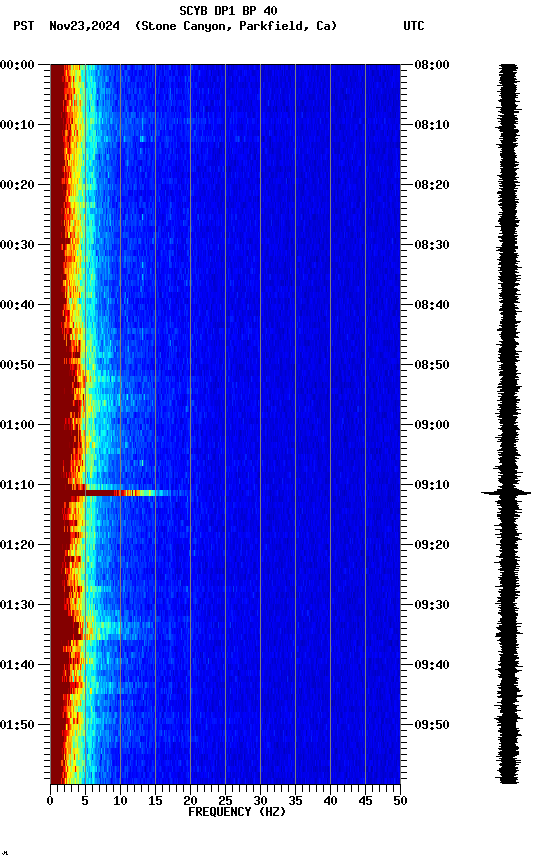Click the UTC time label 08:20
This screenshot has height=864, width=552.
click(432, 185)
